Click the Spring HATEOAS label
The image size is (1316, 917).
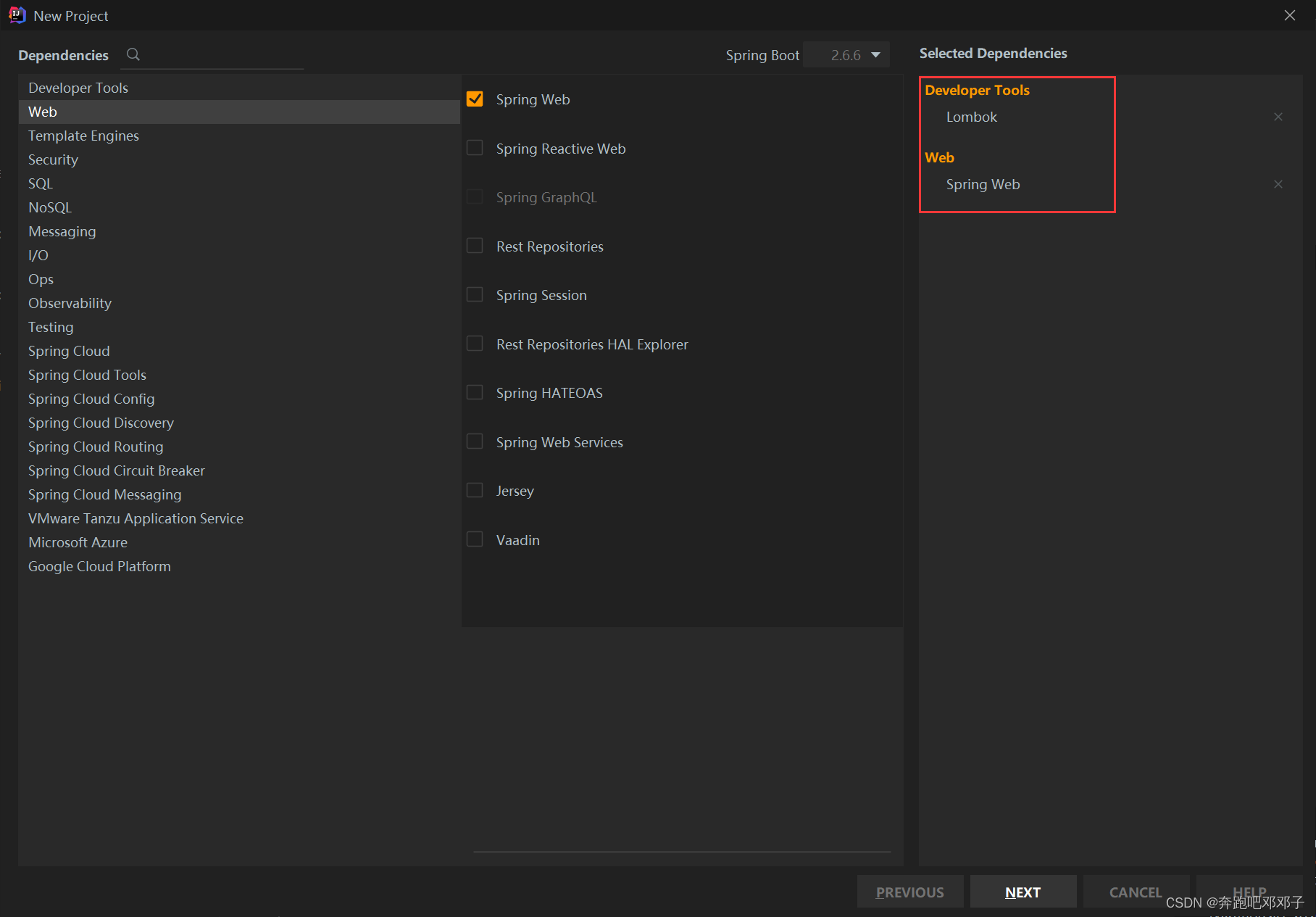click(549, 393)
